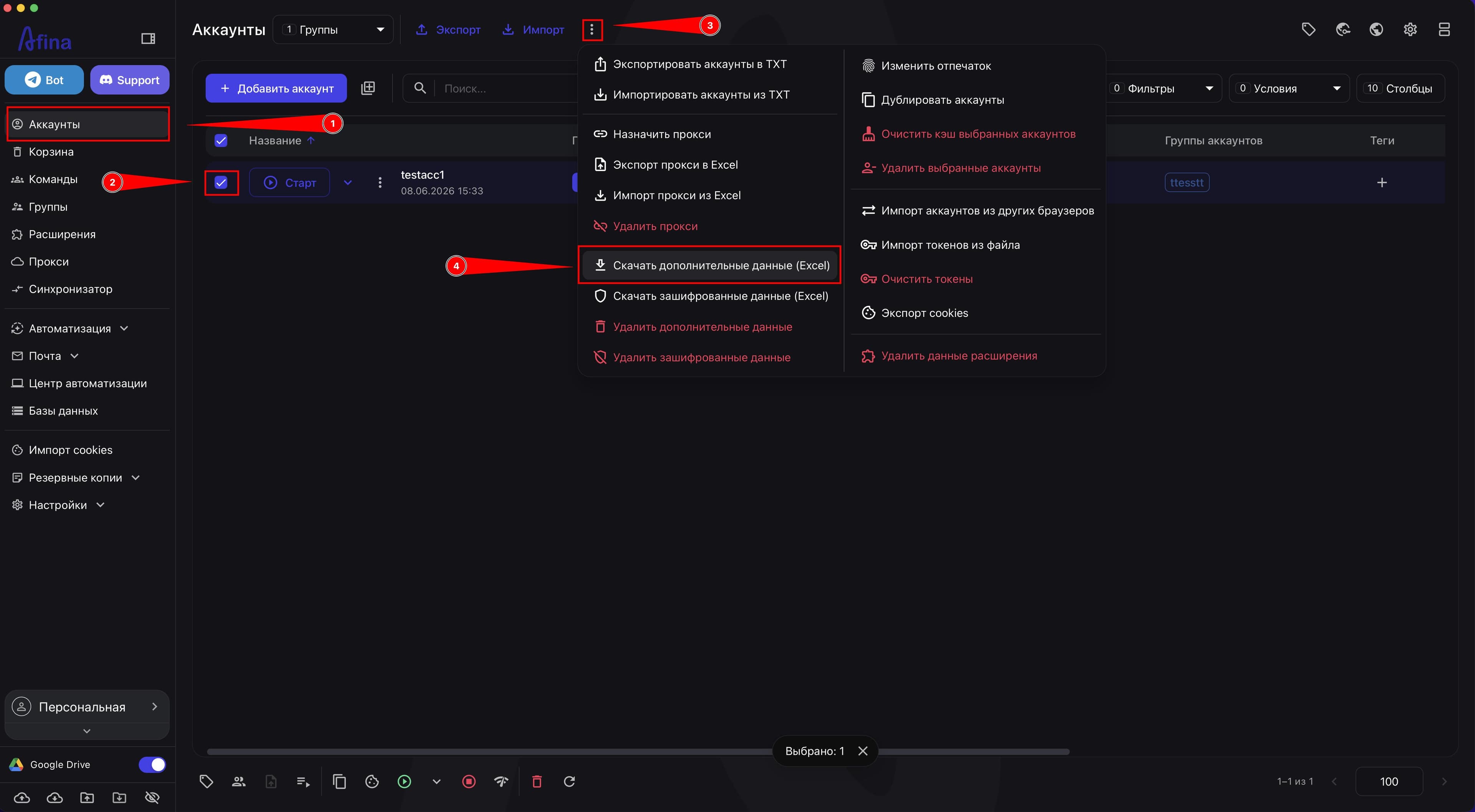Open Корзина in the sidebar
The width and height of the screenshot is (1475, 812).
tap(87, 152)
